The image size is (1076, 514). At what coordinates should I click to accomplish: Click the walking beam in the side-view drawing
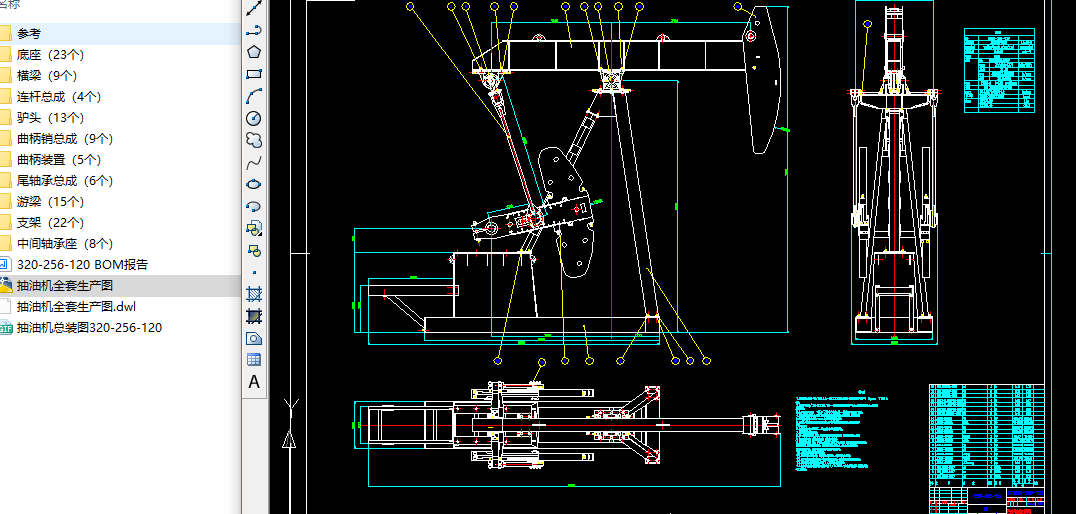point(607,54)
